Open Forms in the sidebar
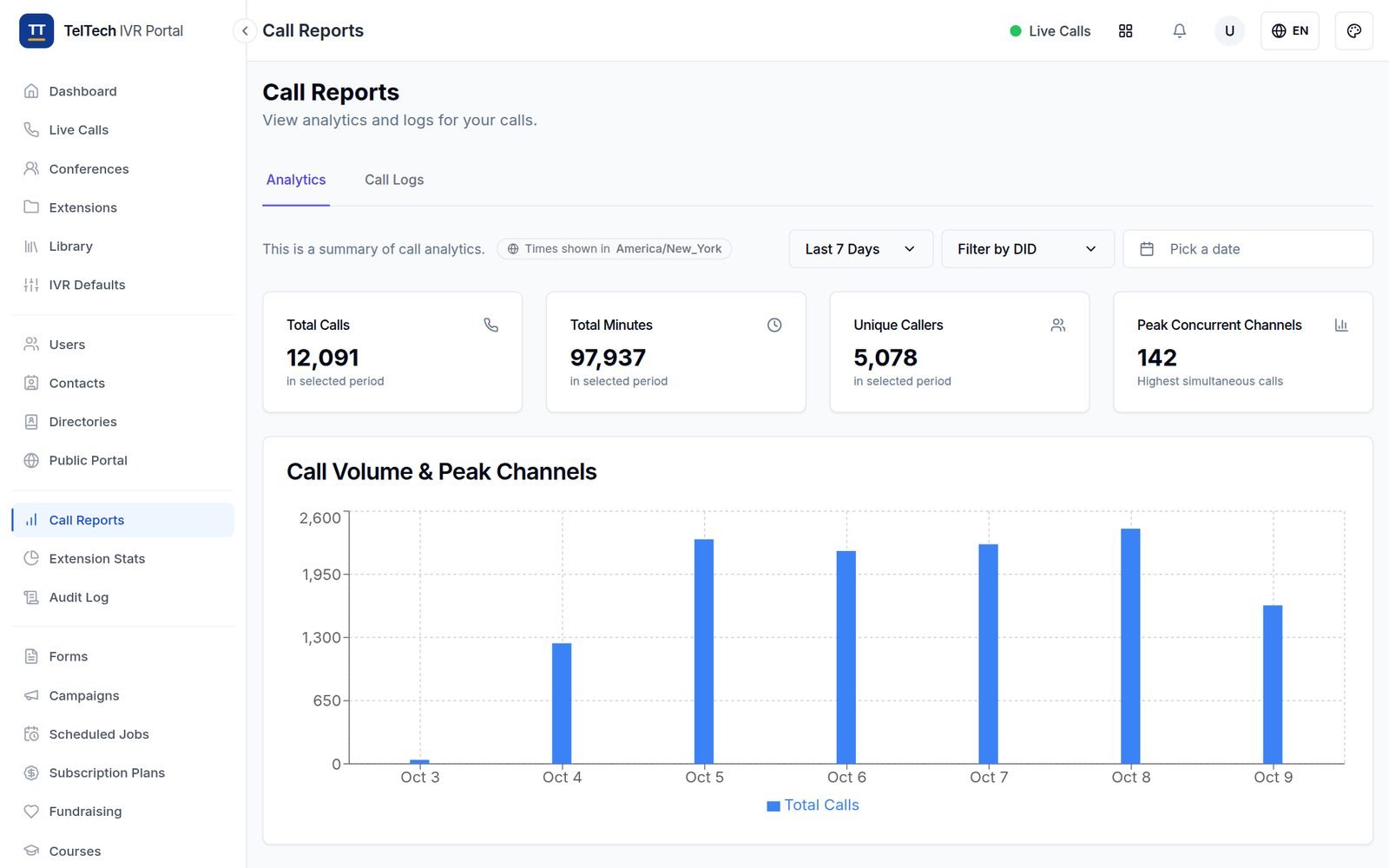The height and width of the screenshot is (868, 1389). coord(122,656)
